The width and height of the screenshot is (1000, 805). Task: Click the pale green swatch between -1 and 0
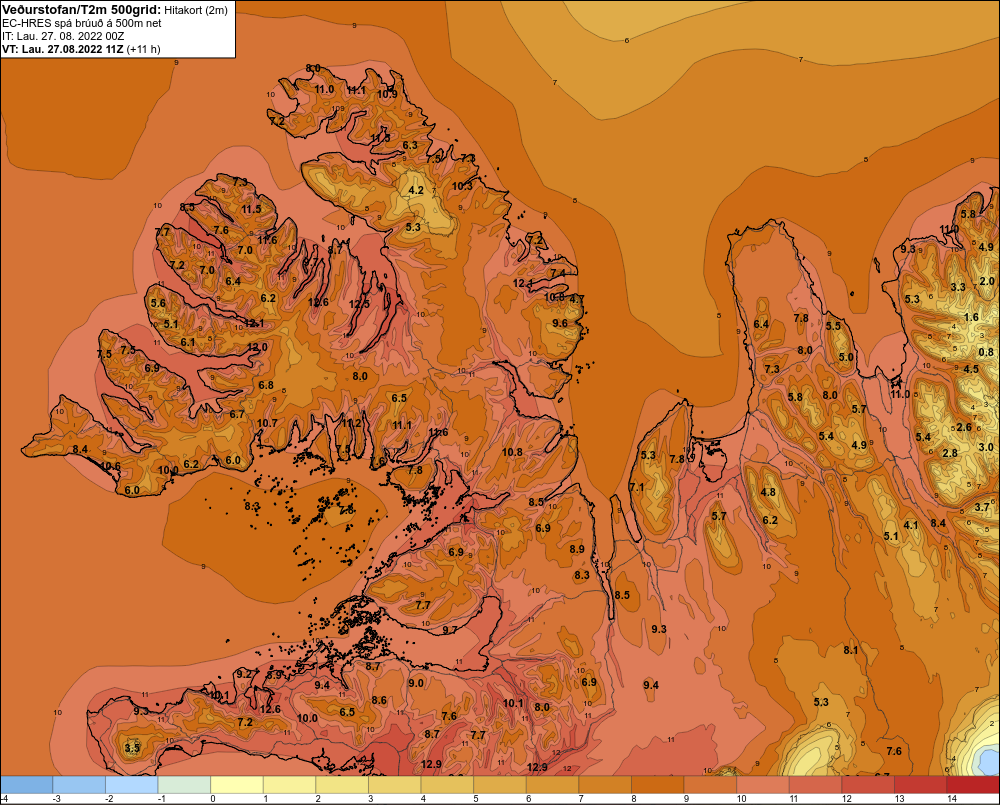(184, 785)
